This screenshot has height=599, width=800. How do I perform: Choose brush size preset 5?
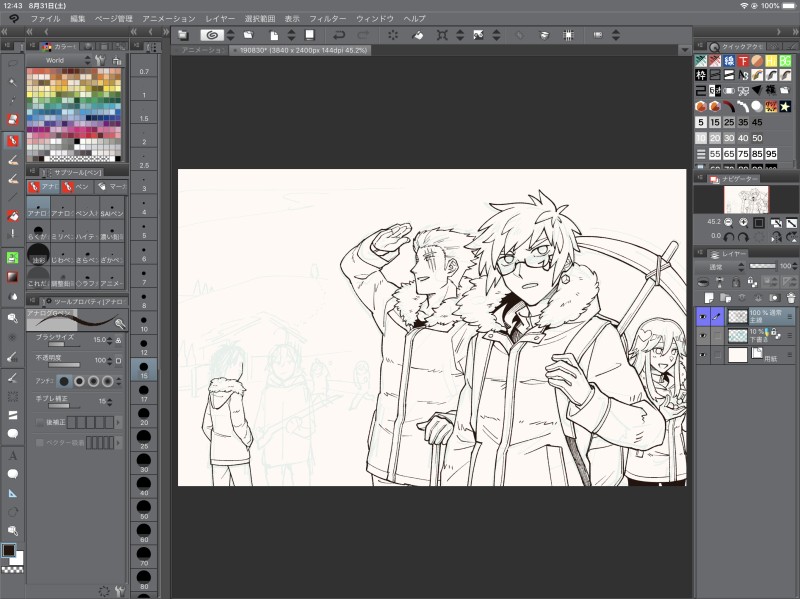coord(144,228)
